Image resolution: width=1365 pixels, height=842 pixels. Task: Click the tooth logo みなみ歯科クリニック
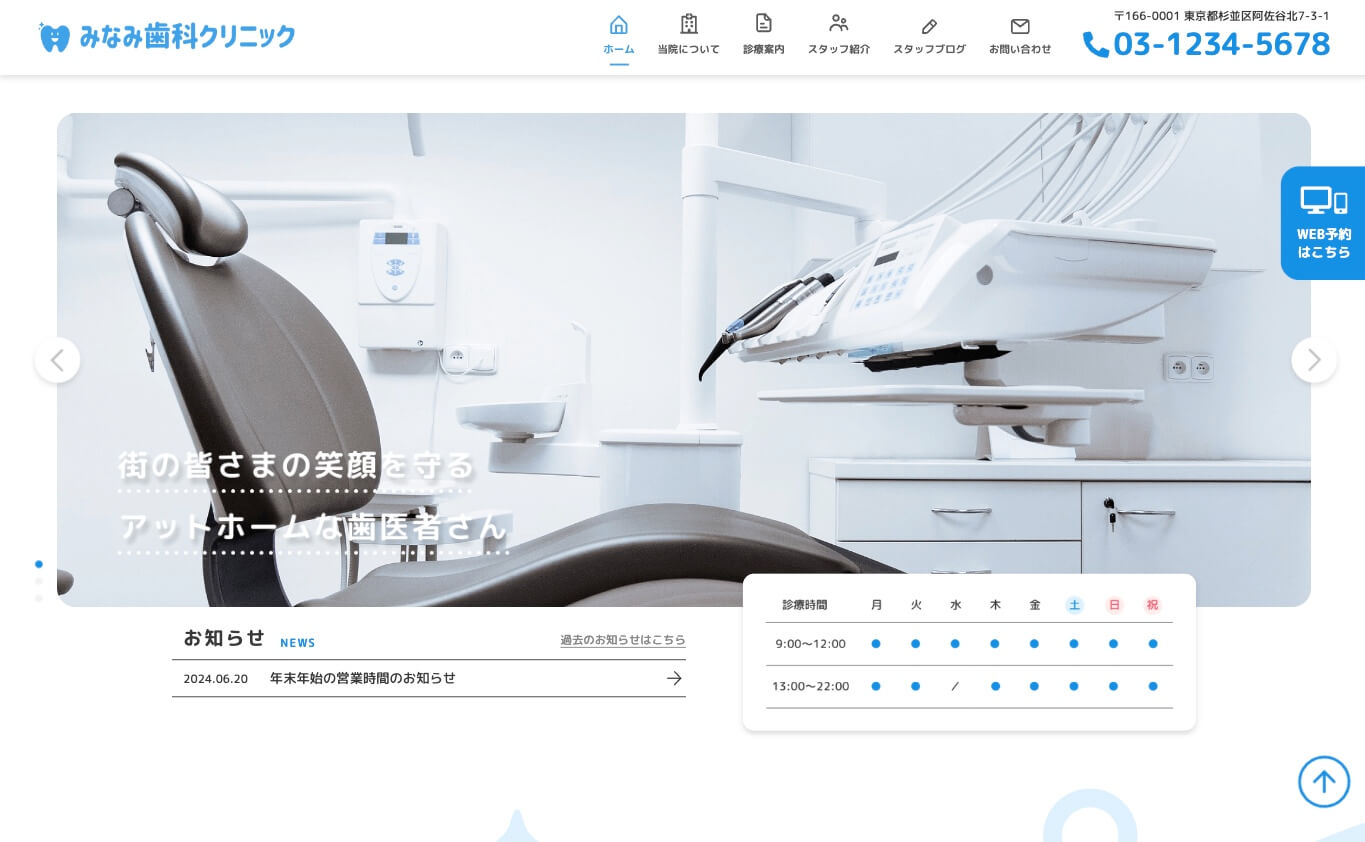tap(167, 37)
